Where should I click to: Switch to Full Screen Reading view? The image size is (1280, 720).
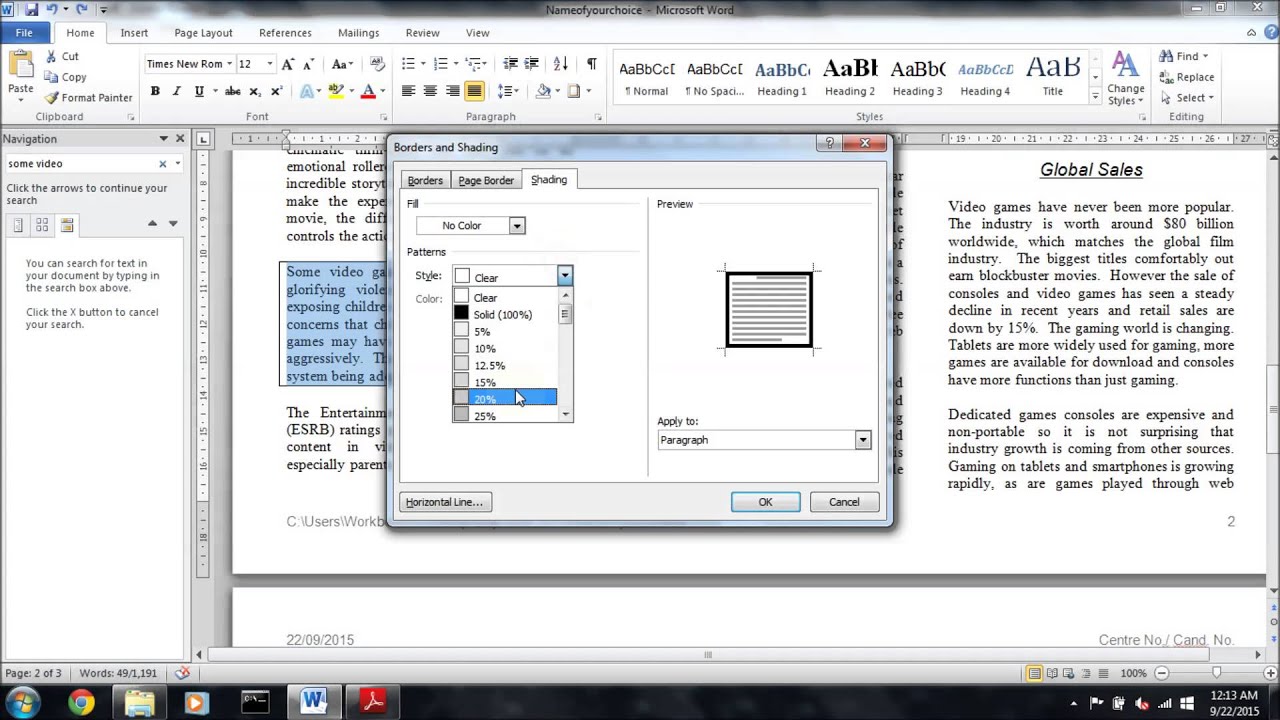point(1052,673)
